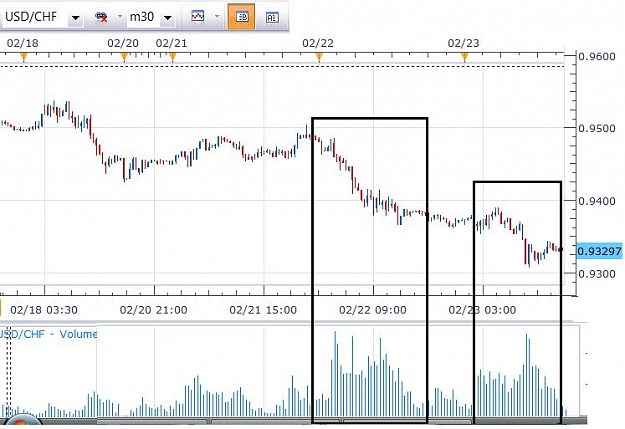The width and height of the screenshot is (625, 429).
Task: Open the m30 timeframe dropdown arrow
Action: pos(168,18)
